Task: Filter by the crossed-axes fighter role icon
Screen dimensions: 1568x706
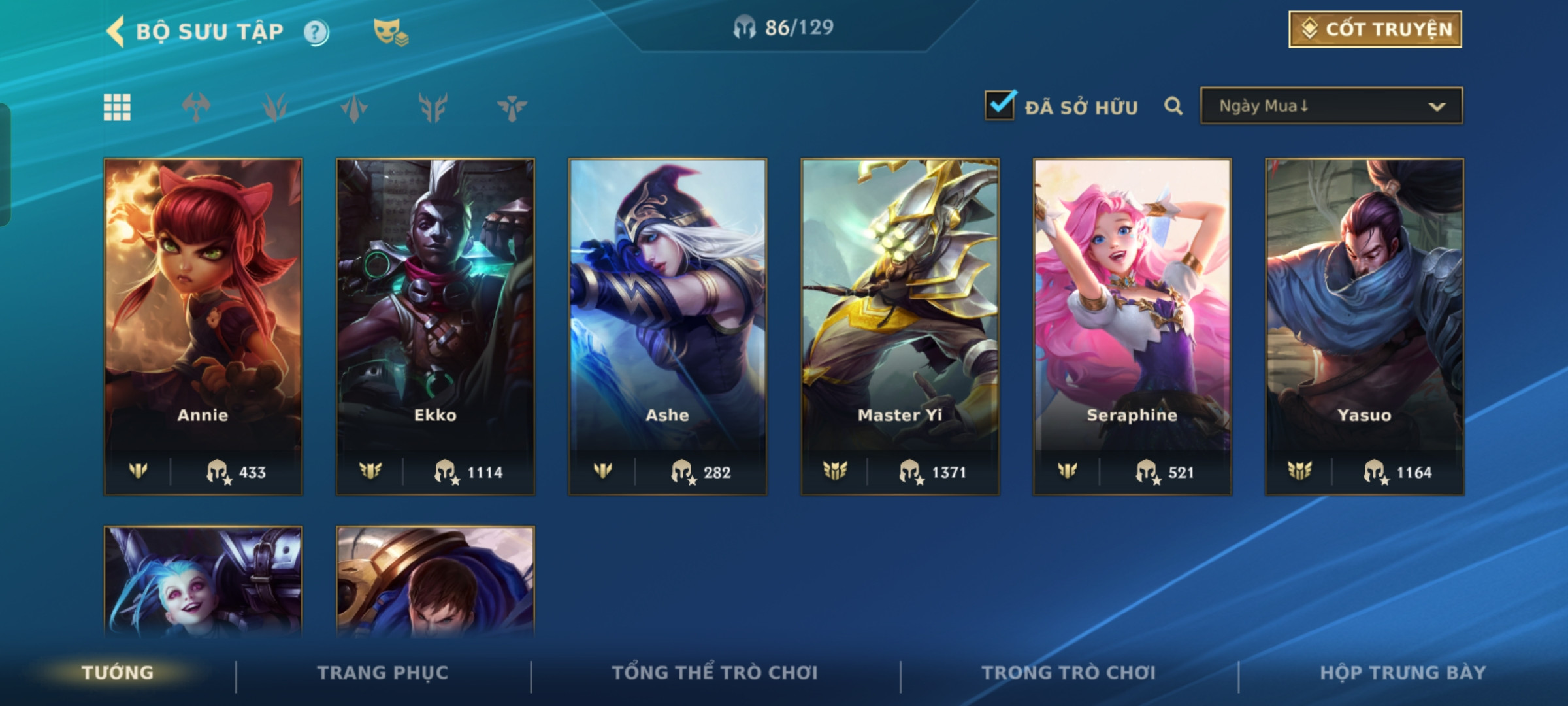Action: point(196,107)
